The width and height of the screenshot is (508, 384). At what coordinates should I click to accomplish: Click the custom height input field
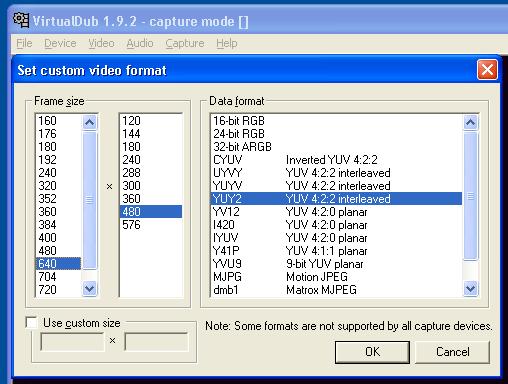156,342
